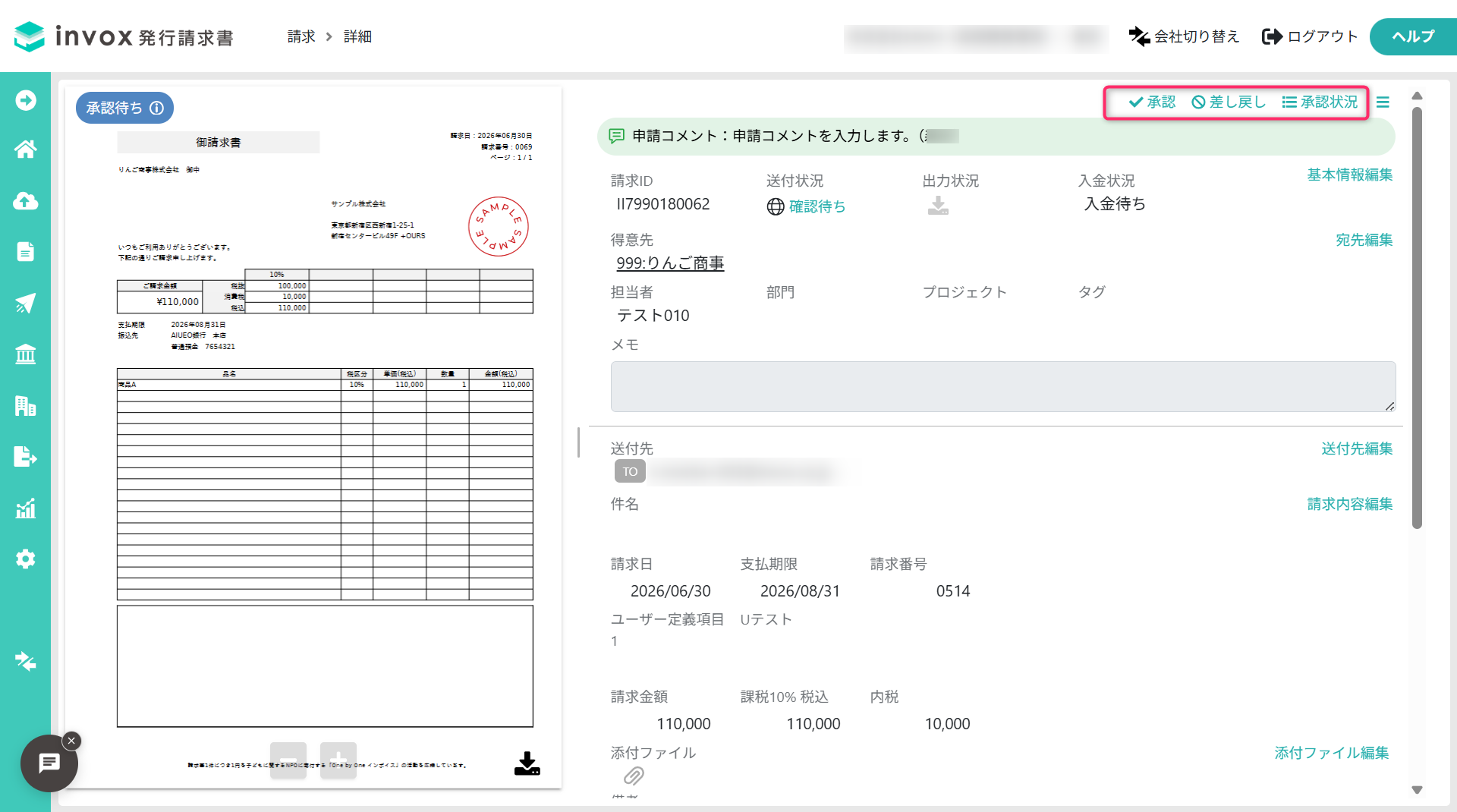
Task: Click the attachment paperclip icon
Action: pyautogui.click(x=634, y=776)
